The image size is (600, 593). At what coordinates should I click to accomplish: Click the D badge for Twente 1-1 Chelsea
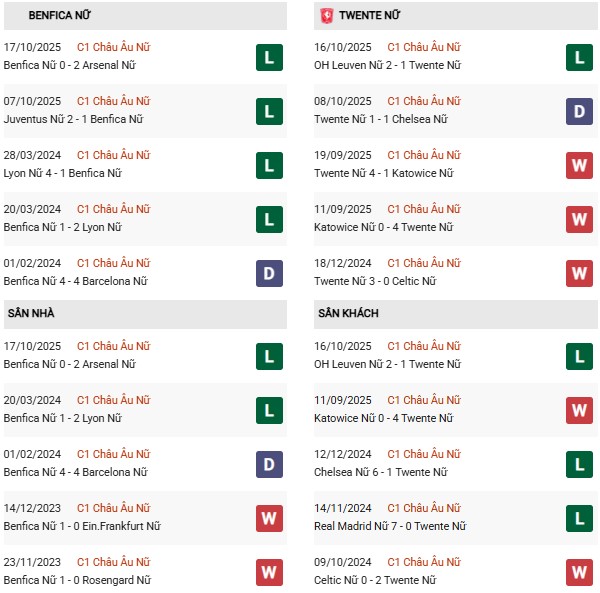click(x=579, y=112)
